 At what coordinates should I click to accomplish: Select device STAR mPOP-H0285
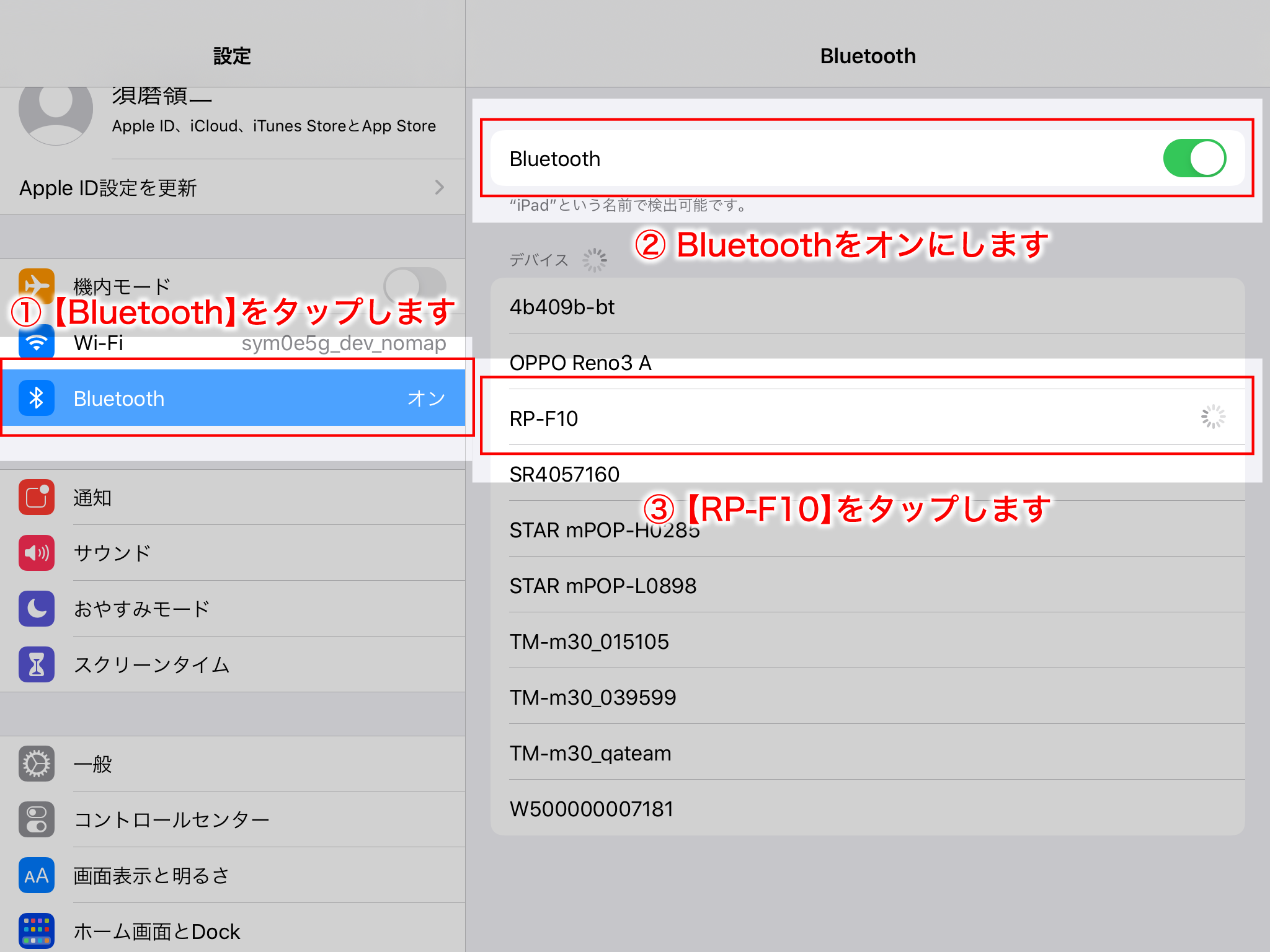868,529
